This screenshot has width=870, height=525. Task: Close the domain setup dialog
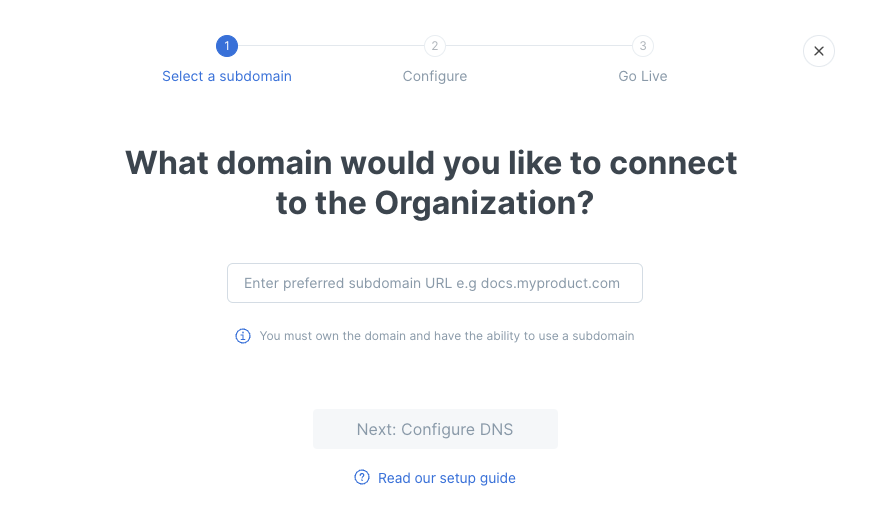[818, 51]
